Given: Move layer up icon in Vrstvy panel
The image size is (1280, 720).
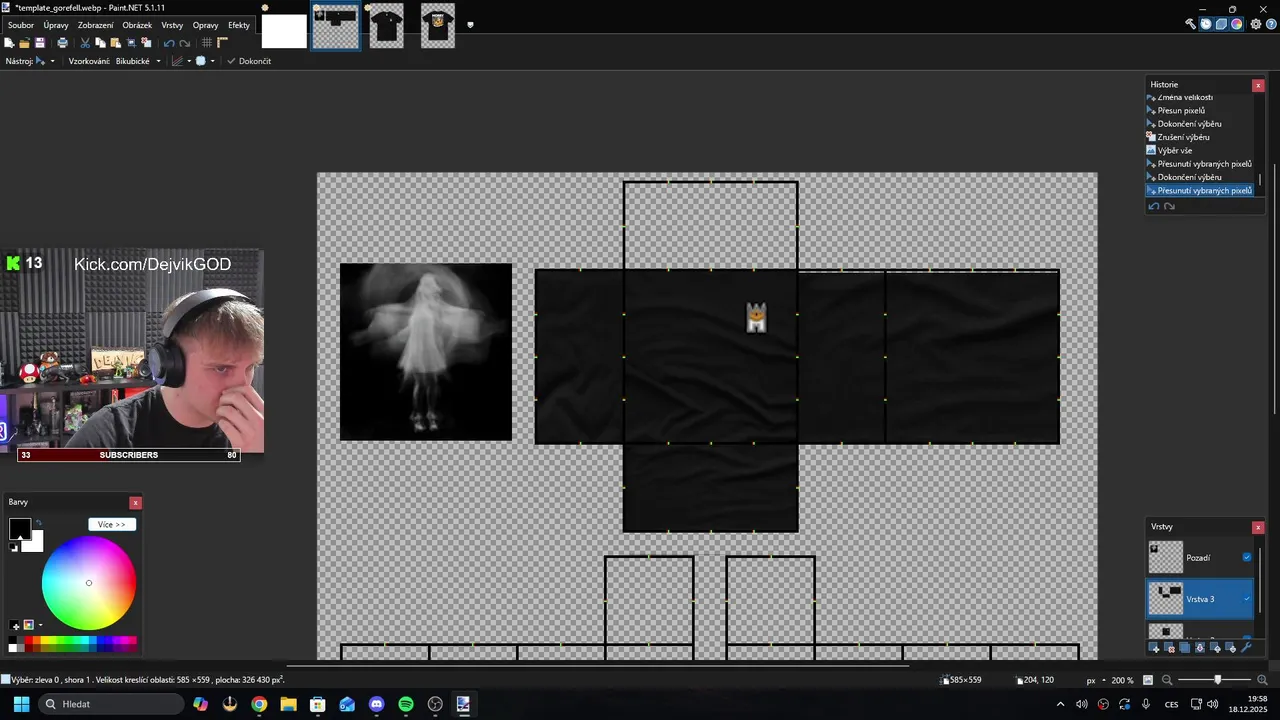Looking at the screenshot, I should tap(1216, 648).
